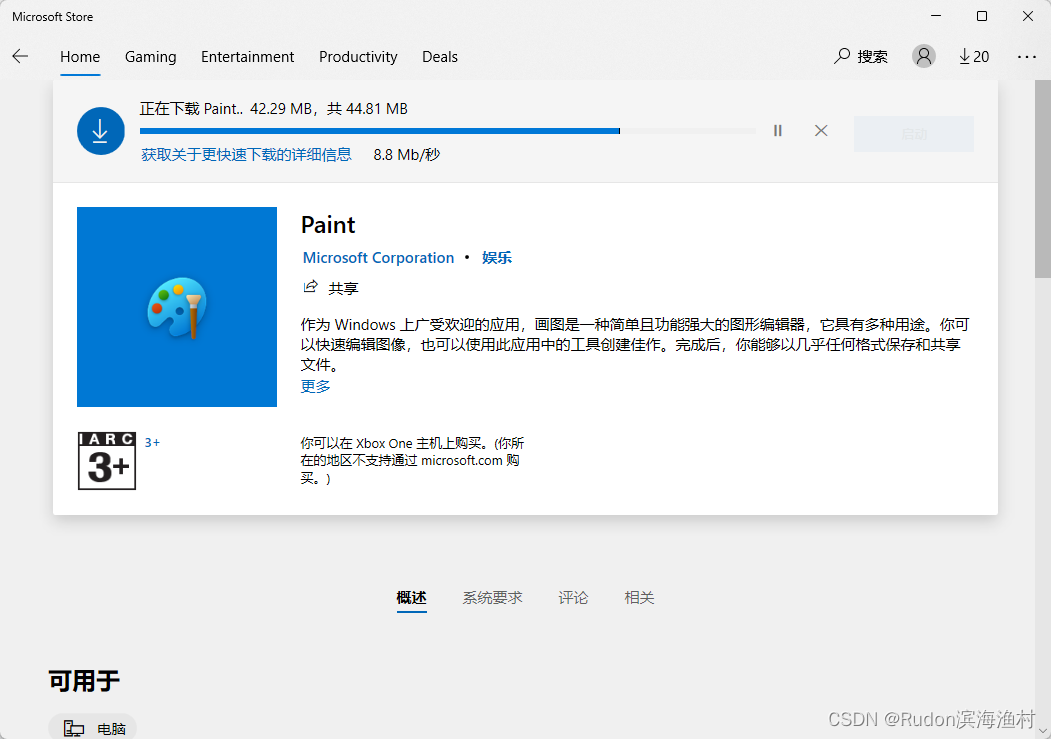Click the blue download circle icon
Viewport: 1051px width, 739px height.
[101, 131]
